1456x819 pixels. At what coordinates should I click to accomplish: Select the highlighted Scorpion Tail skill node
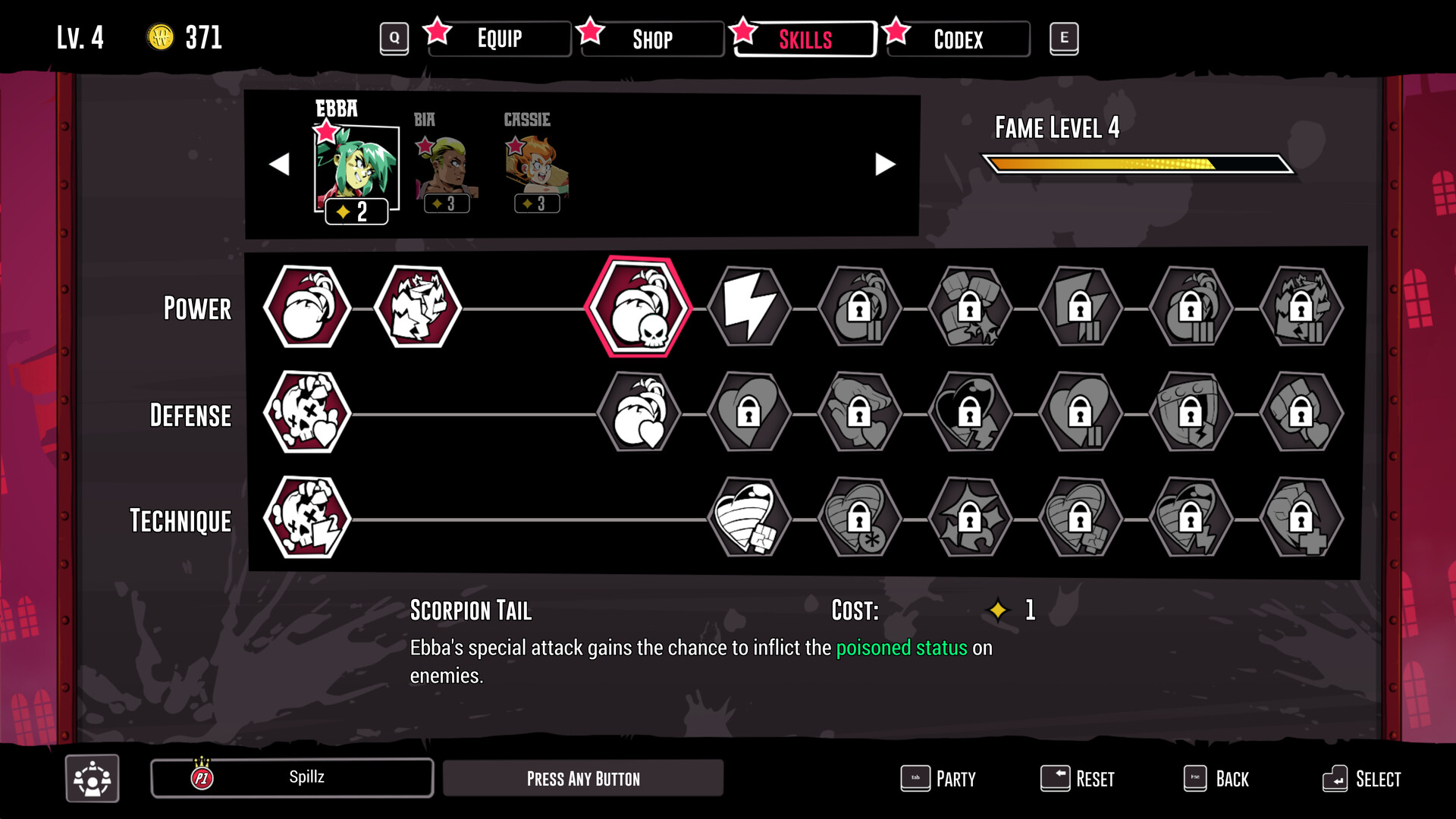[639, 307]
